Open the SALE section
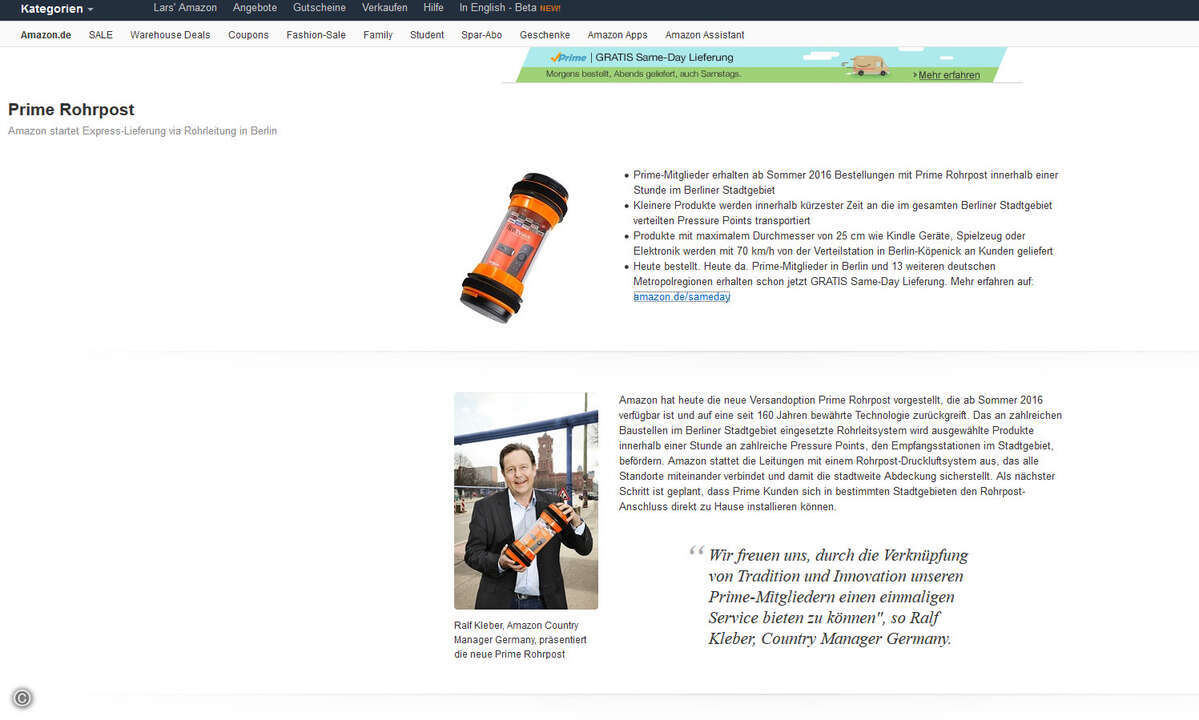This screenshot has width=1199, height=720. pos(100,35)
